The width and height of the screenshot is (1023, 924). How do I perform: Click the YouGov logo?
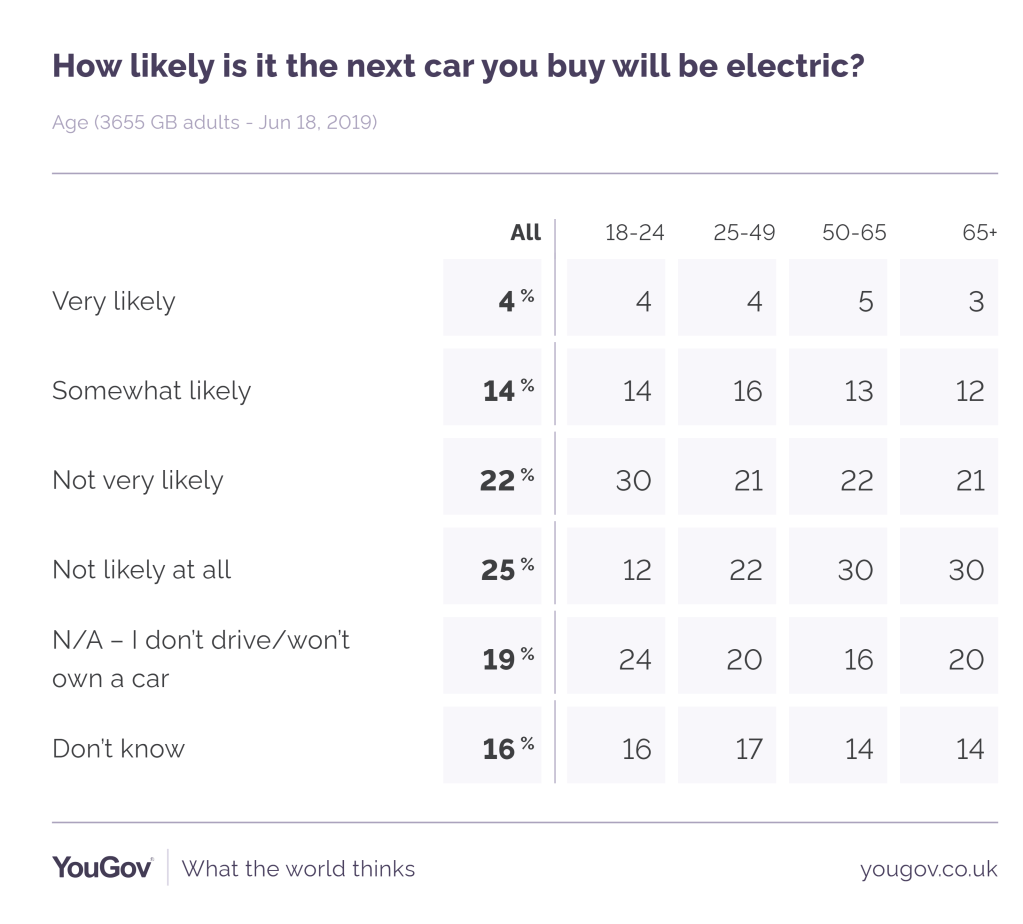(103, 867)
